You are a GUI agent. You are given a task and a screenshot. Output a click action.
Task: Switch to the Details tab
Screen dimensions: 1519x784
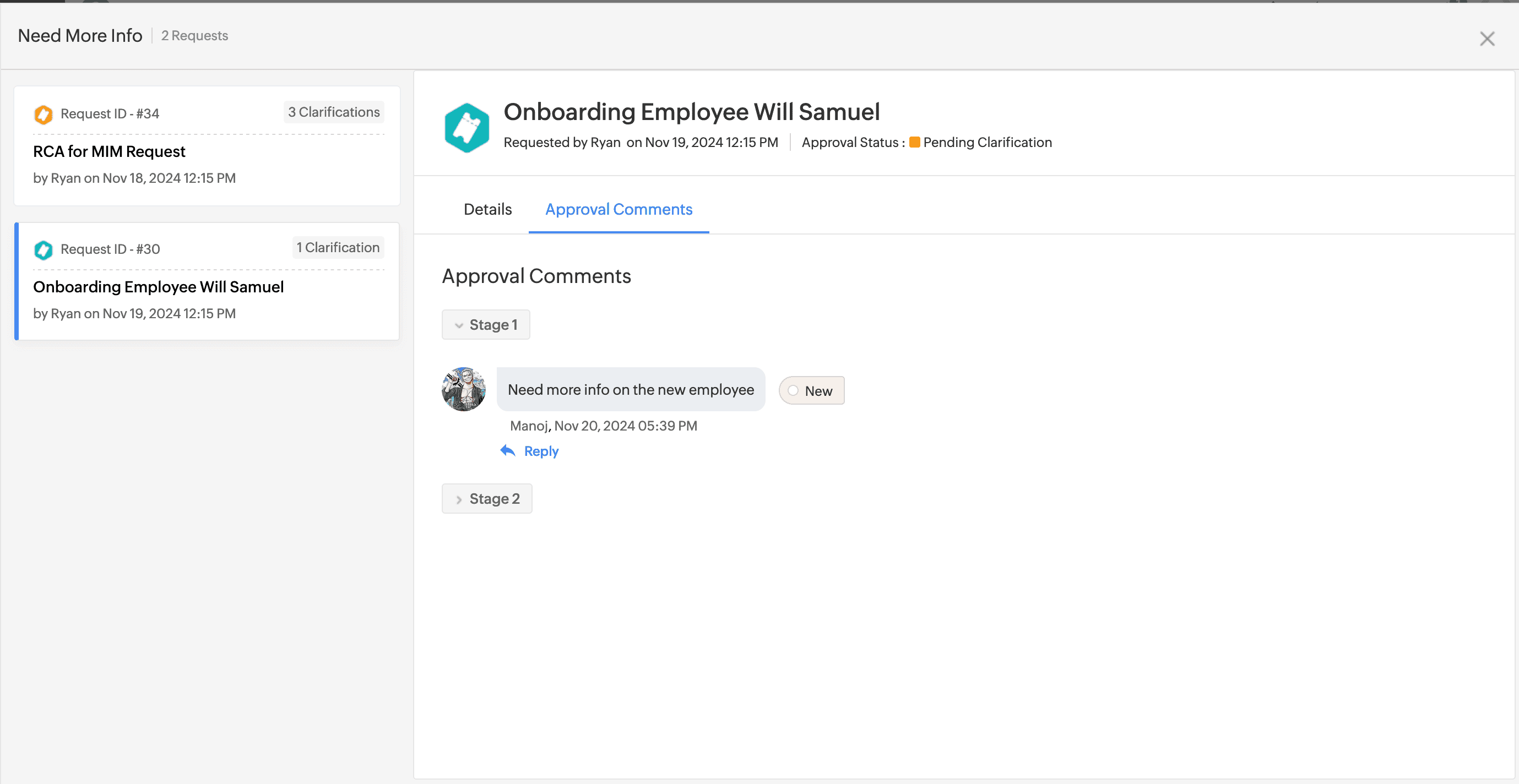(487, 209)
